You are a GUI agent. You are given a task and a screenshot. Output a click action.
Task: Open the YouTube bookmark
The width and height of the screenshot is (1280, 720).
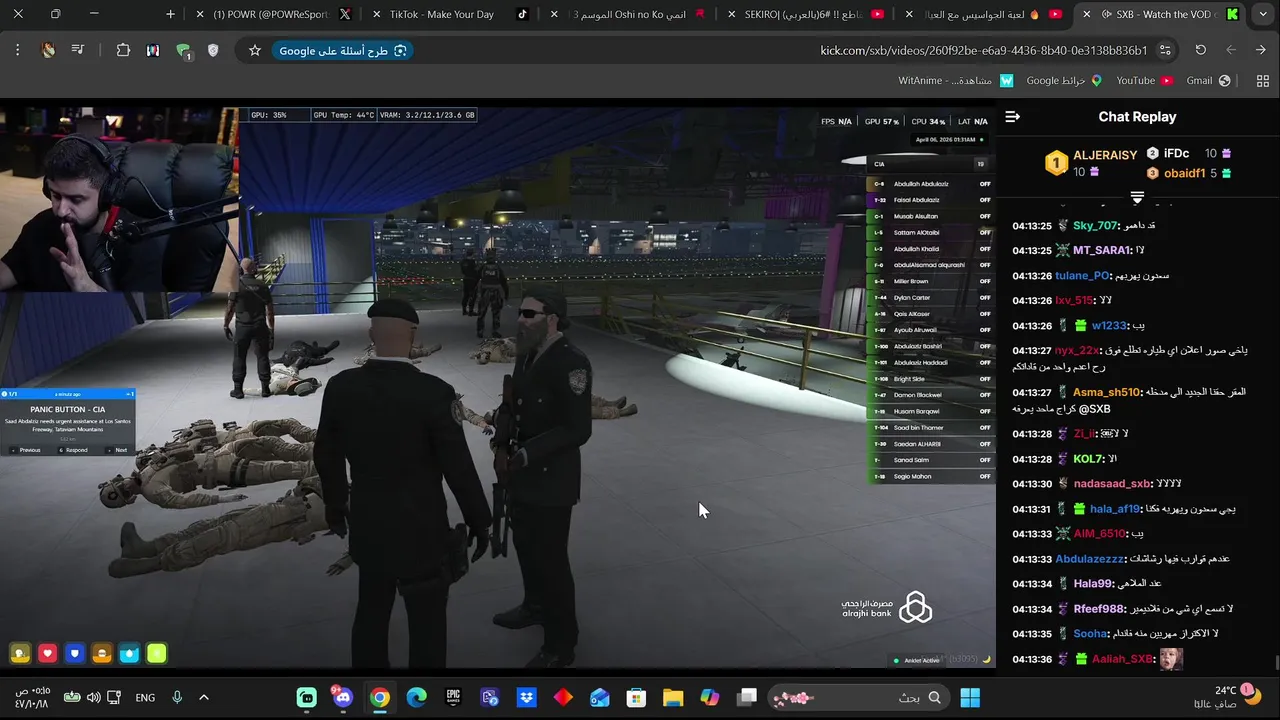point(1144,81)
